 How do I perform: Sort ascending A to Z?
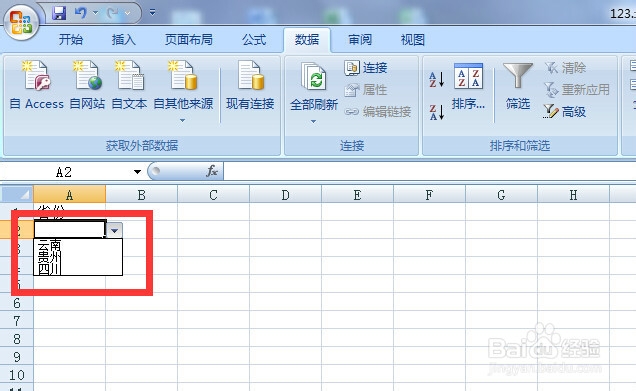(x=436, y=79)
